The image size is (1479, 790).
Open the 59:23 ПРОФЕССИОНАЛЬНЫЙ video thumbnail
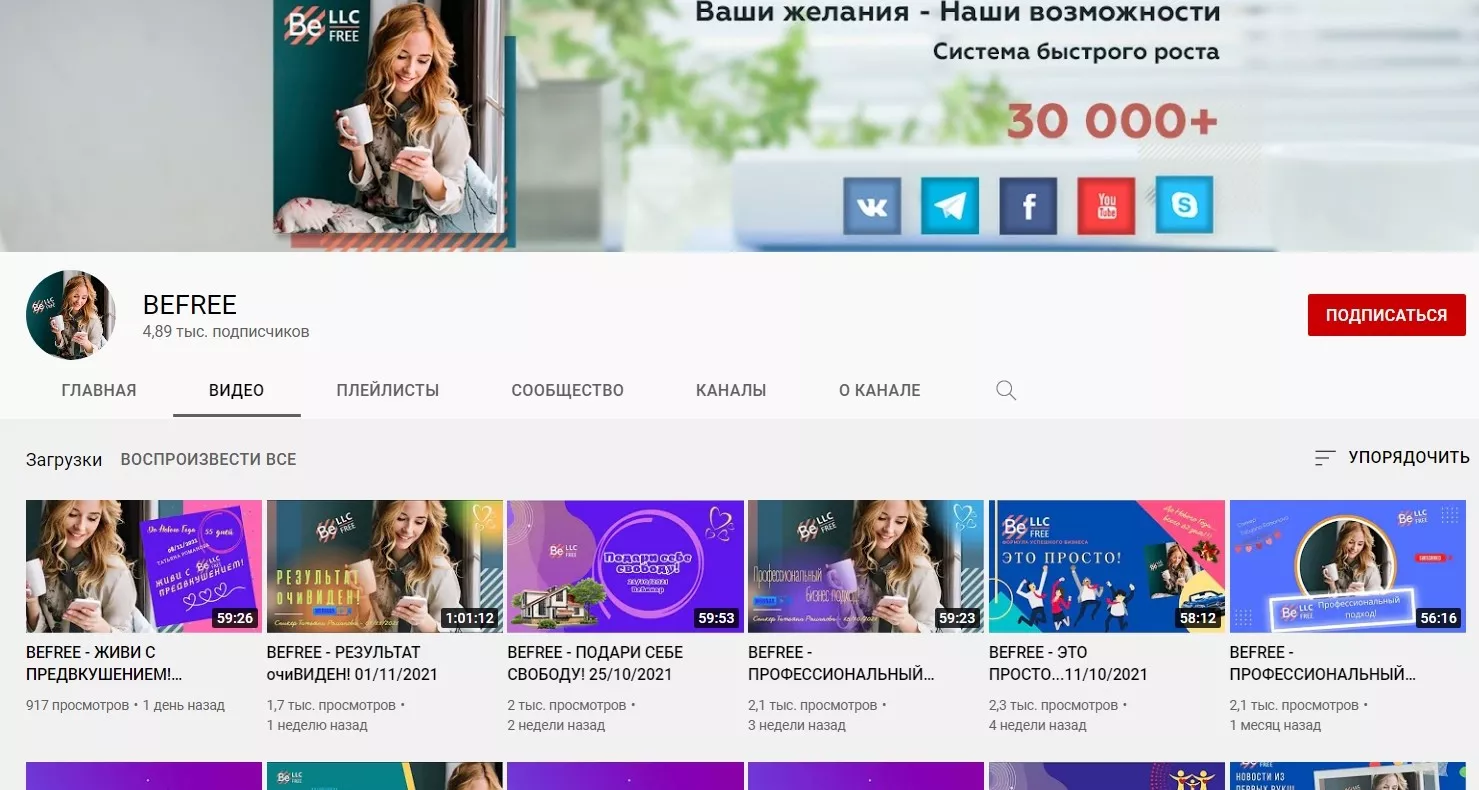(866, 566)
